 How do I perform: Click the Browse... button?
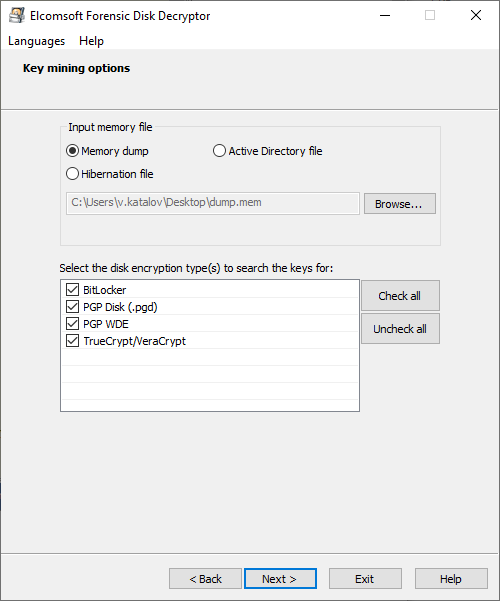(400, 204)
